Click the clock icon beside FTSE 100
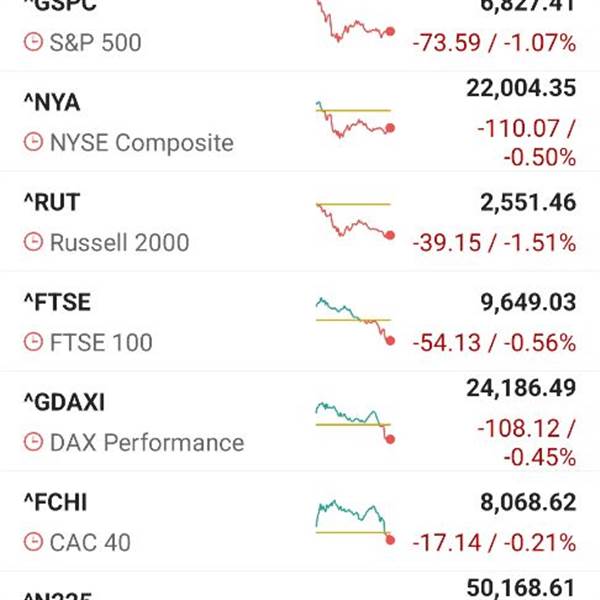The width and height of the screenshot is (600, 600). 33,343
